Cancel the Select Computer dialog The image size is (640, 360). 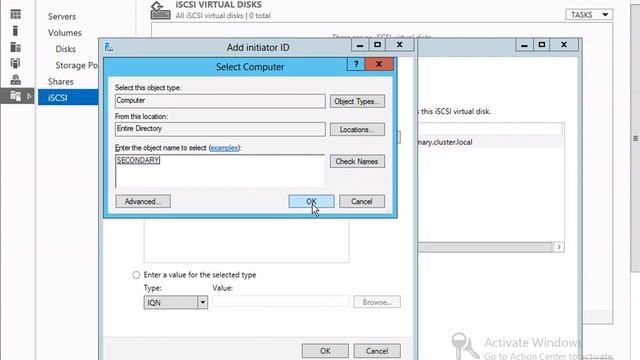pos(362,201)
